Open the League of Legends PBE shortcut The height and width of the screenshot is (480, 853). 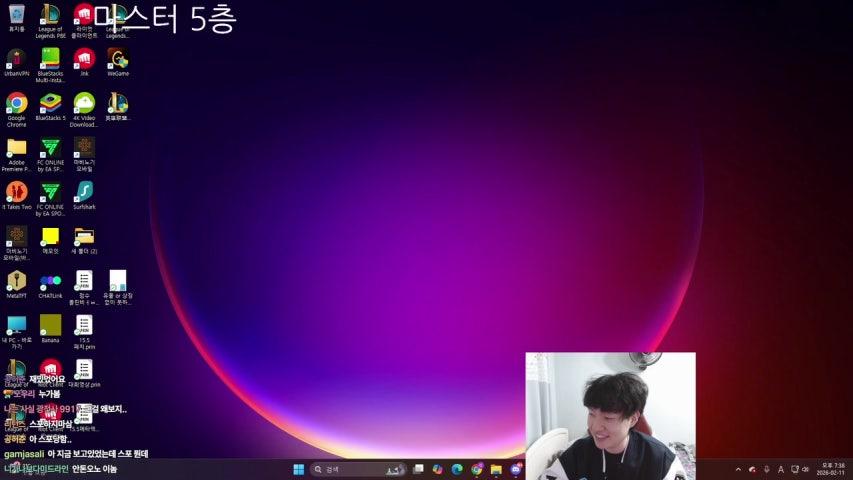50,16
